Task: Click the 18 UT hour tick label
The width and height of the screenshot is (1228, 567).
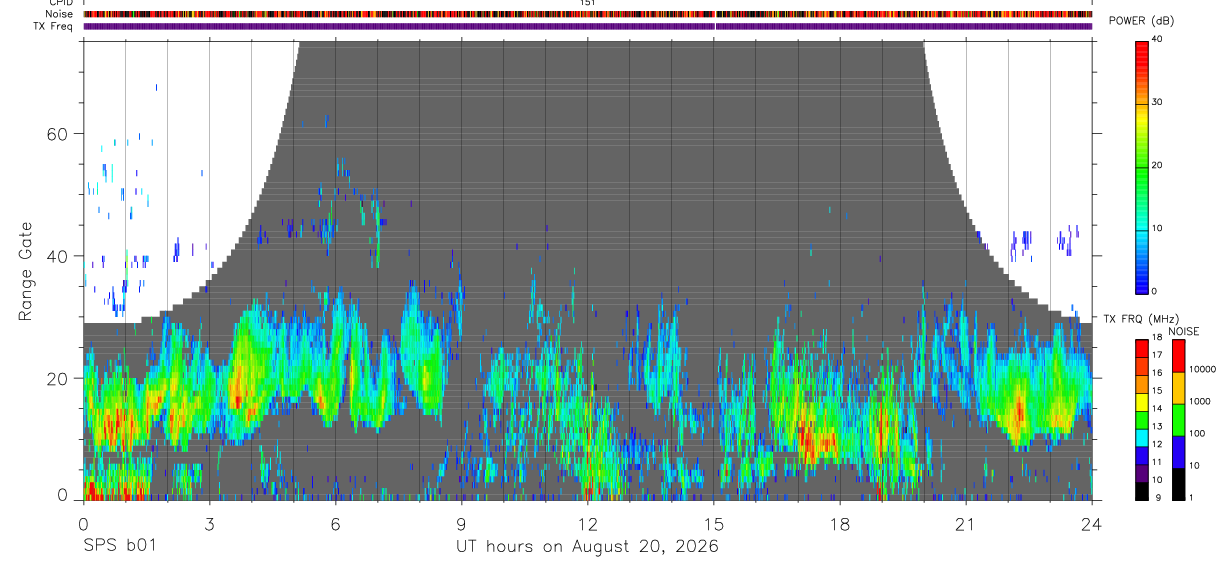Action: (840, 524)
